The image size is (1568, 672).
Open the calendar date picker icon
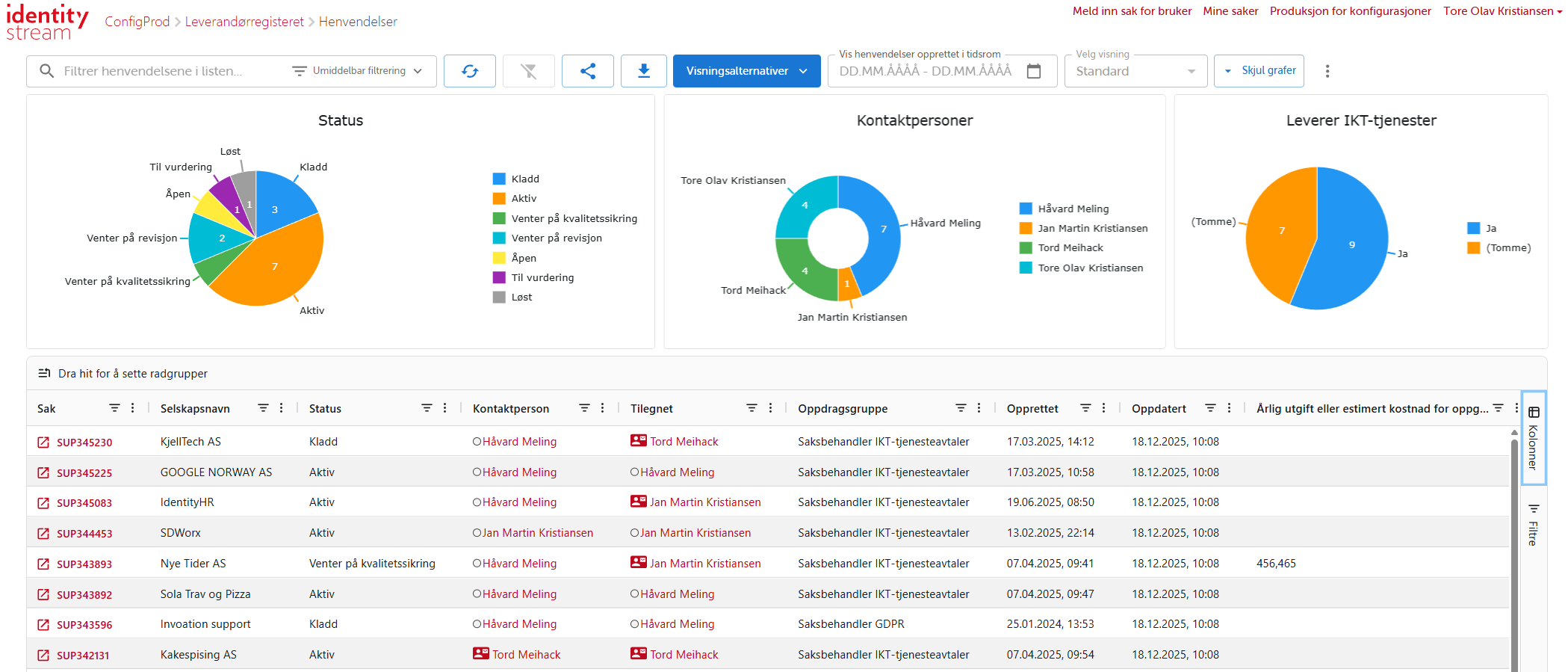coord(1034,71)
